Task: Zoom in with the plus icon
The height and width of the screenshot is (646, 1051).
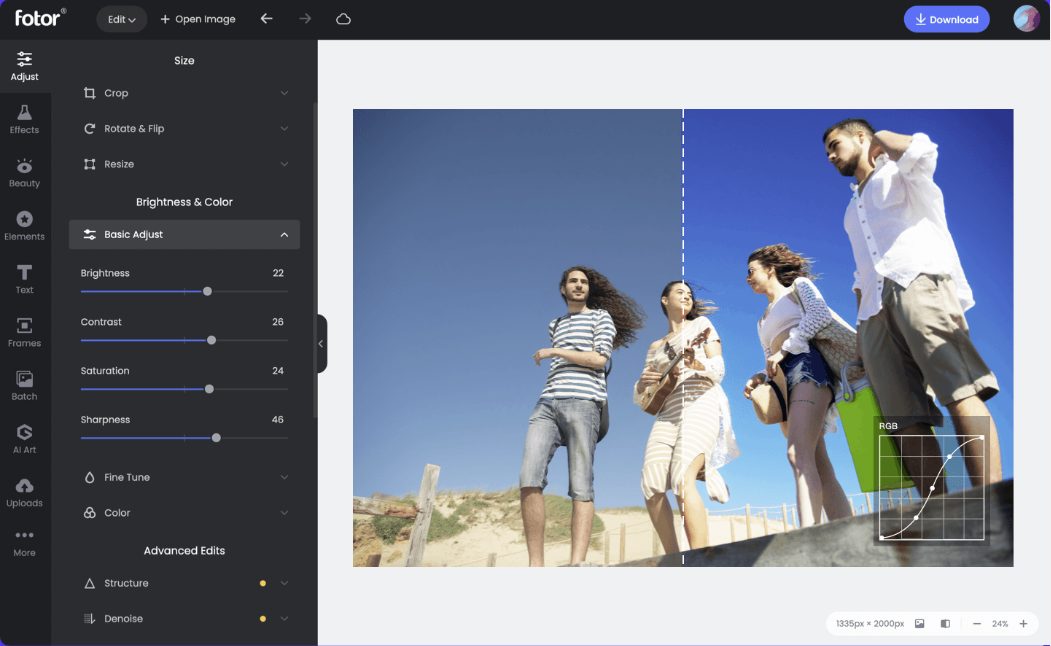Action: tap(1023, 624)
